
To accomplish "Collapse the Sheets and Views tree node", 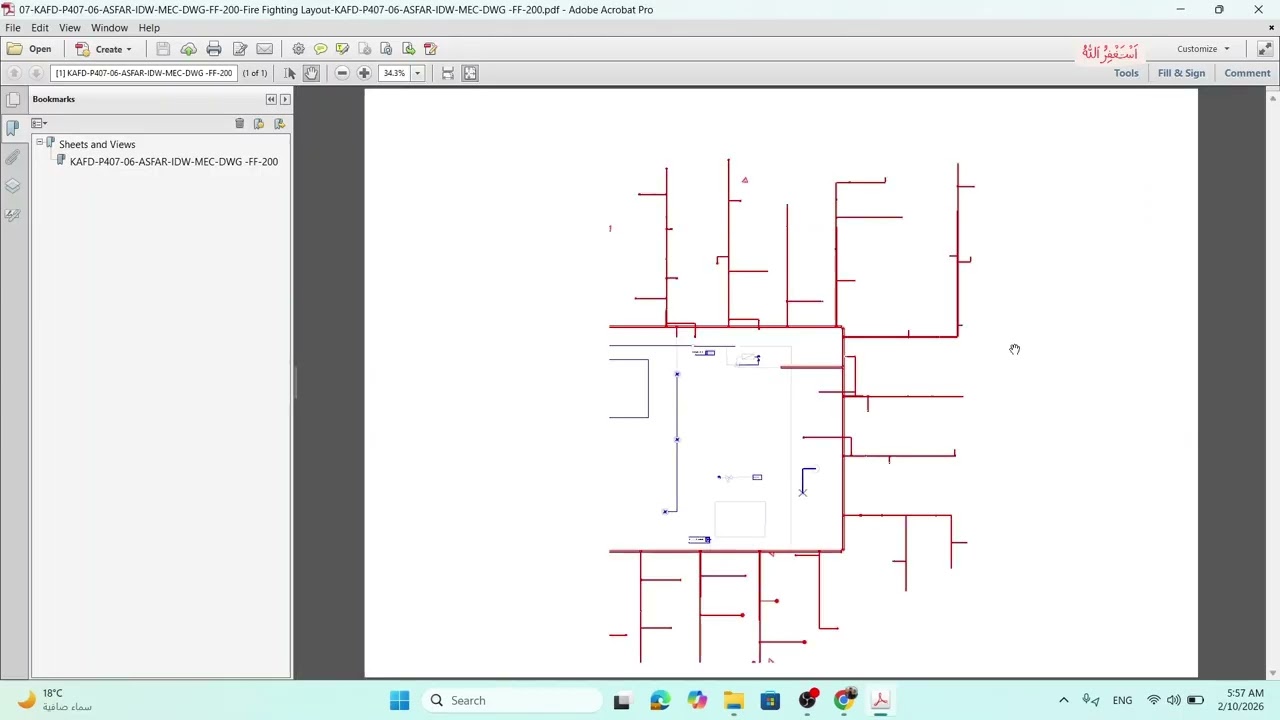I will tap(40, 143).
